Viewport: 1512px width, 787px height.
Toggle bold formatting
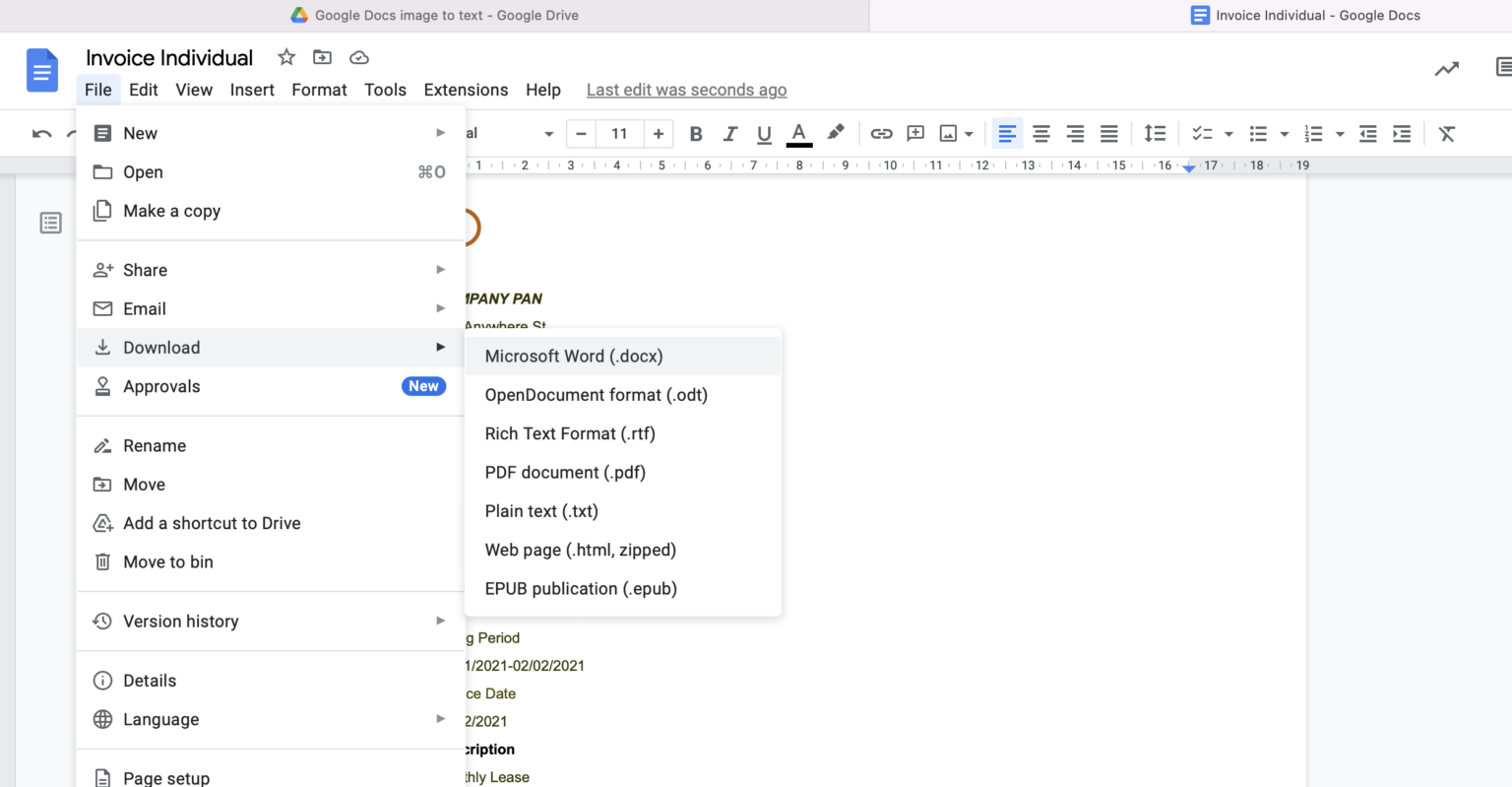(696, 133)
